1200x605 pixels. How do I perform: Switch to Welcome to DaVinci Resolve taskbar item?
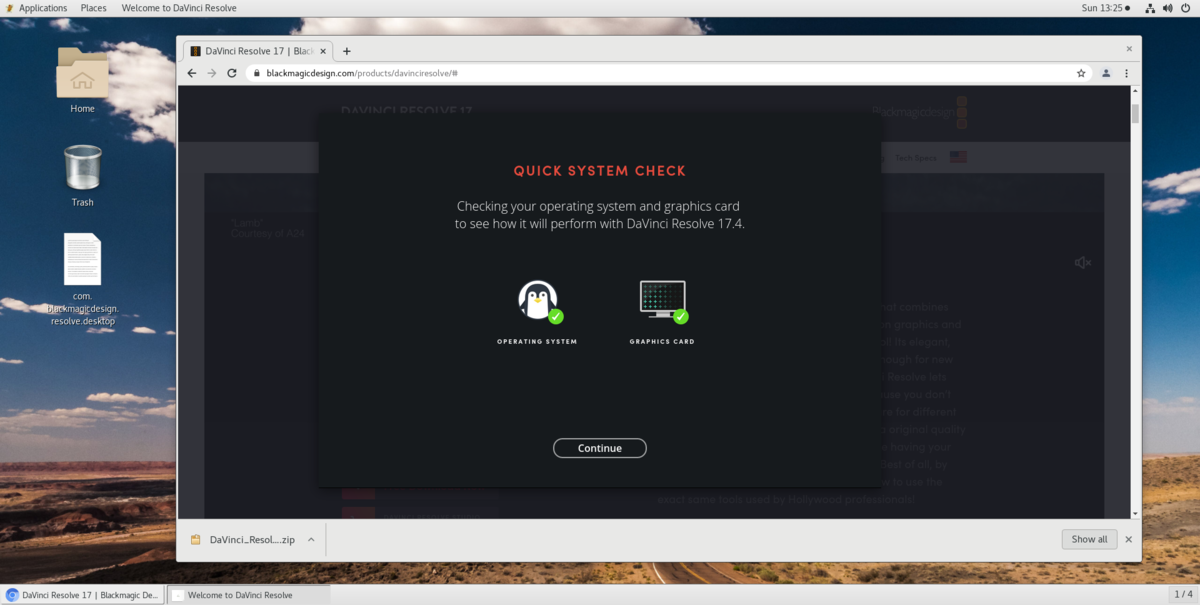(x=248, y=595)
